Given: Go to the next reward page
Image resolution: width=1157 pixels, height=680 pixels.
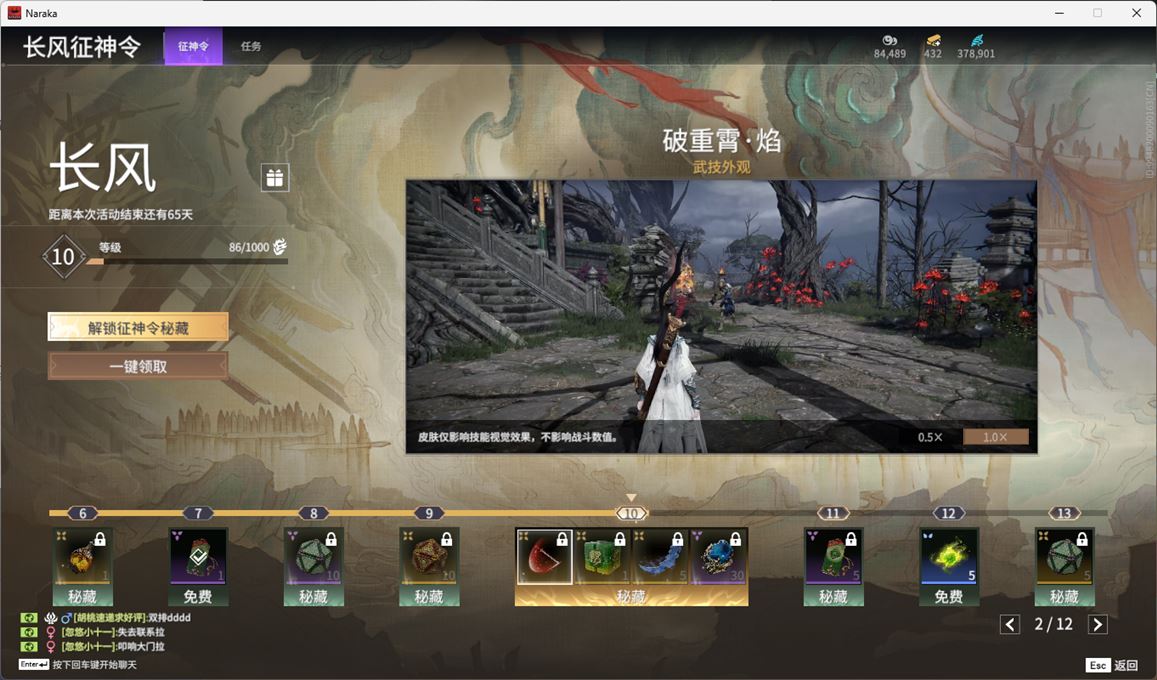Looking at the screenshot, I should (1098, 625).
